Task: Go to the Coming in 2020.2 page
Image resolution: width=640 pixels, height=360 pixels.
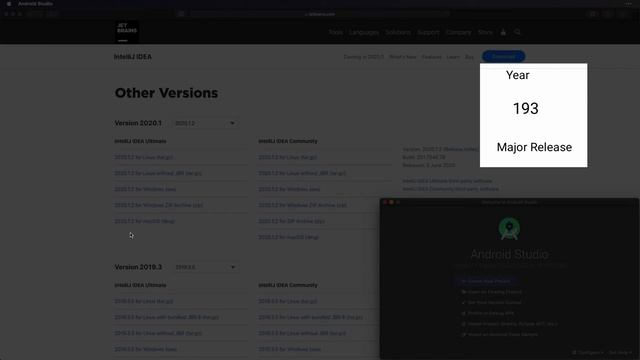Action: click(364, 57)
